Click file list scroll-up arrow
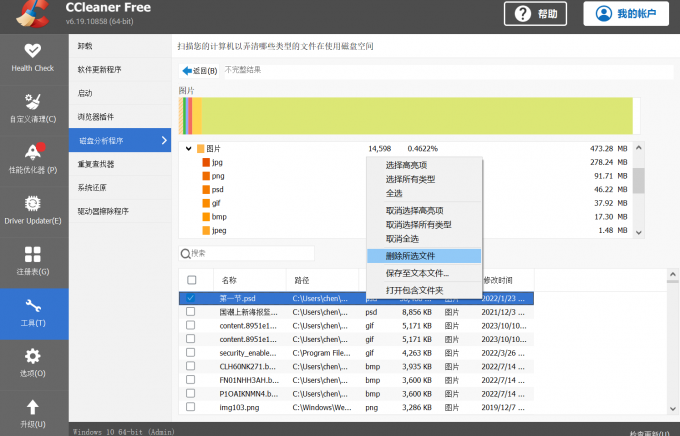680x436 pixels. click(x=673, y=275)
